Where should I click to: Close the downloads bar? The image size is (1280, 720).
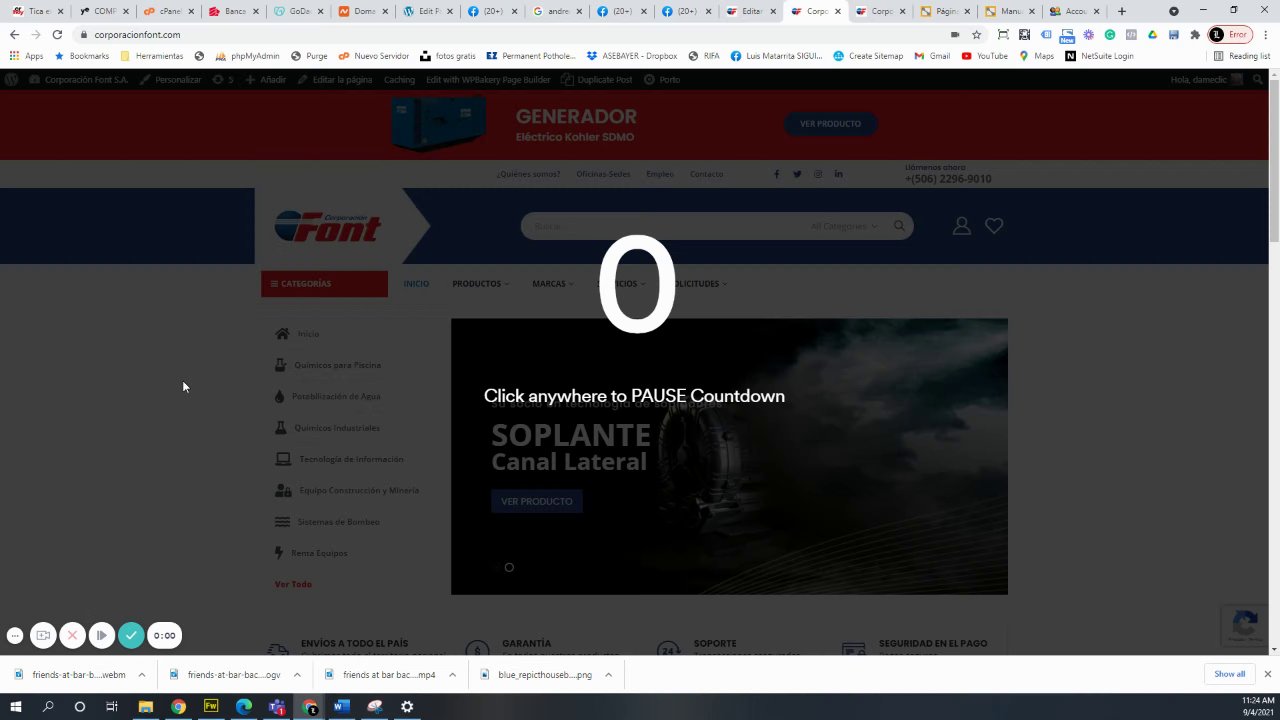point(1267,674)
